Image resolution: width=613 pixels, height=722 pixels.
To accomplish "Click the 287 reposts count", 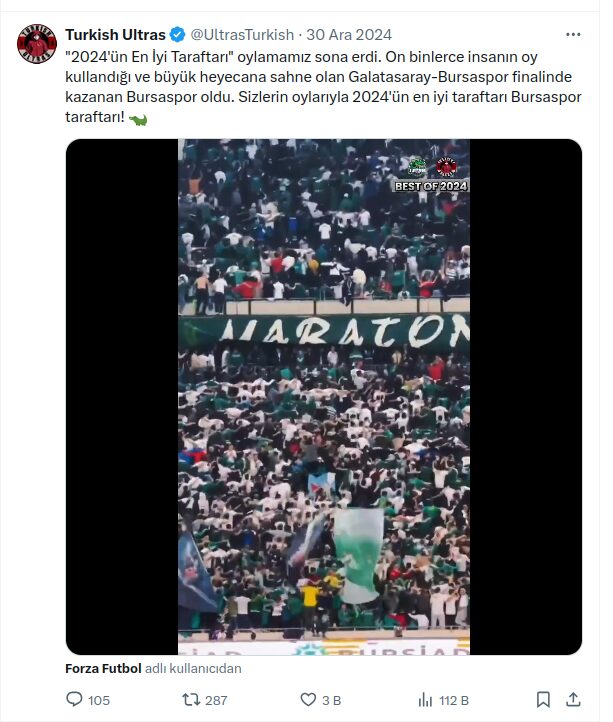I will tap(216, 700).
